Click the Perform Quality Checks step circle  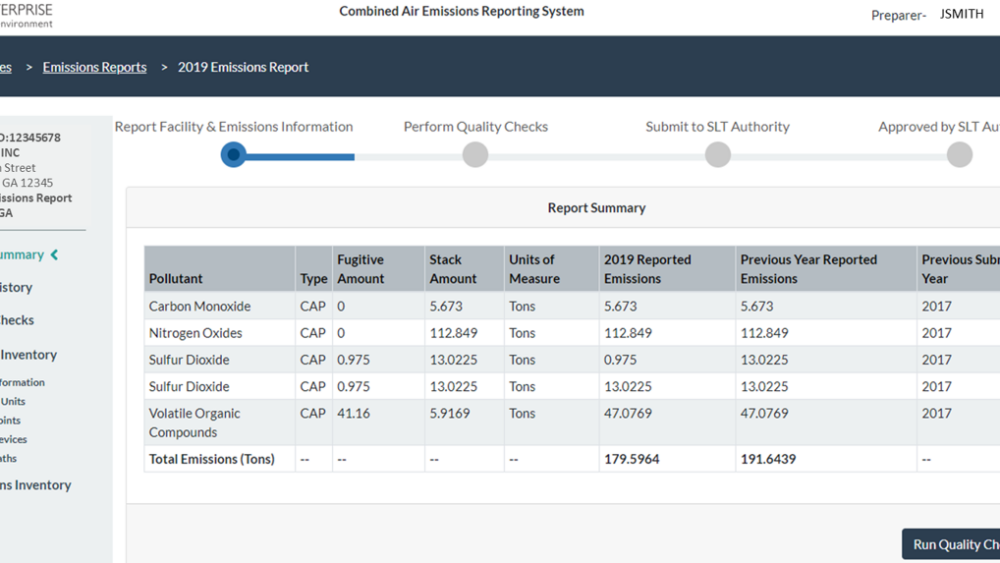click(475, 155)
